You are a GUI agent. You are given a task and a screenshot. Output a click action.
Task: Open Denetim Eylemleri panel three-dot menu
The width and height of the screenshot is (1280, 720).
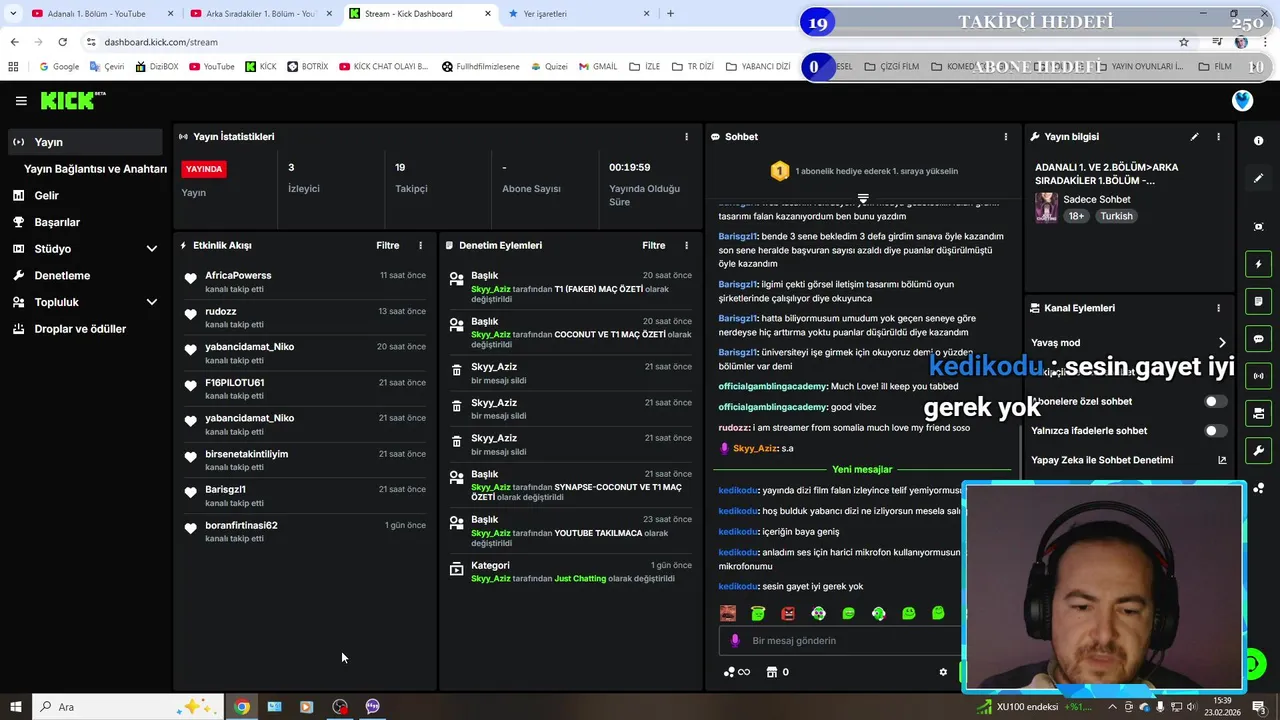[686, 245]
